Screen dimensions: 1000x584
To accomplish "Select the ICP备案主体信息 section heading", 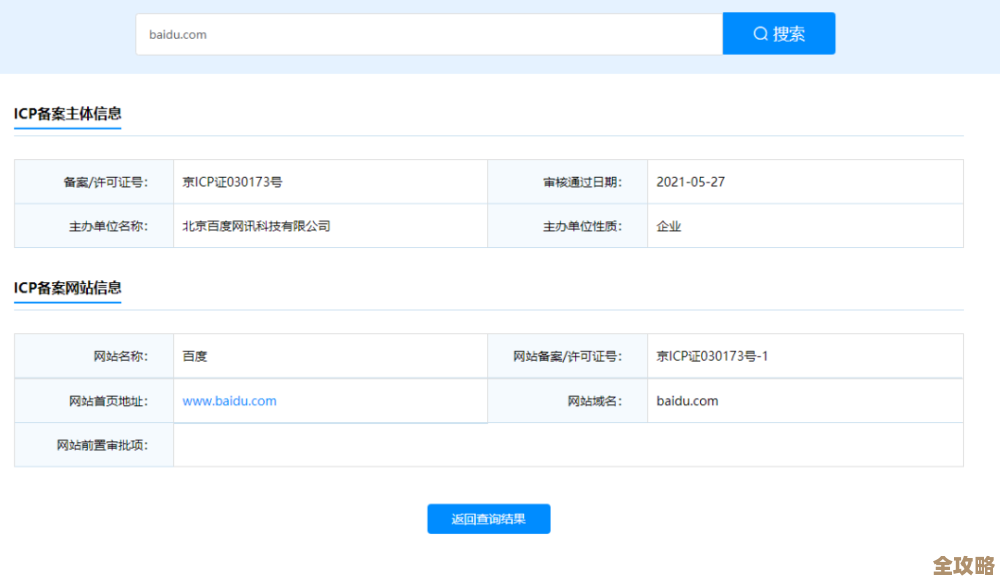I will click(x=67, y=114).
